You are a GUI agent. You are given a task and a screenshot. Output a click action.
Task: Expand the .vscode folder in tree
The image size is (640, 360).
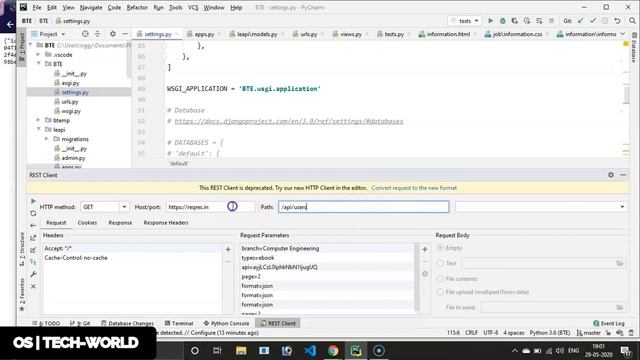38,54
